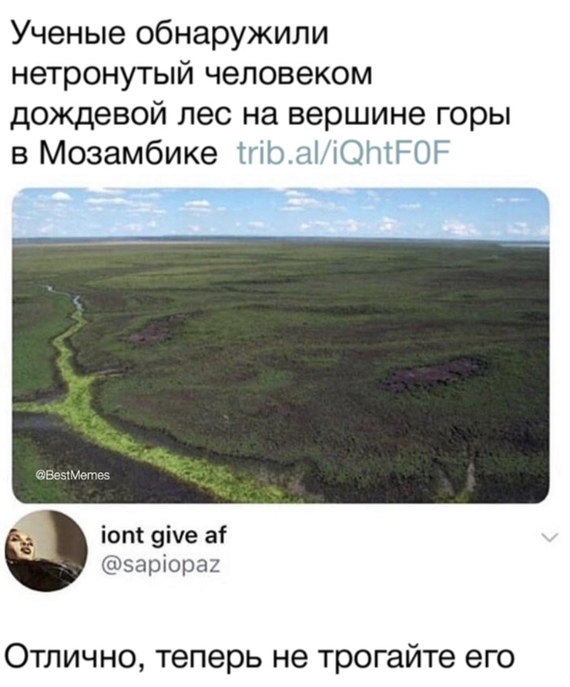Open the @sapiopaz handle
Image resolution: width=570 pixels, height=687 pixels.
point(160,565)
